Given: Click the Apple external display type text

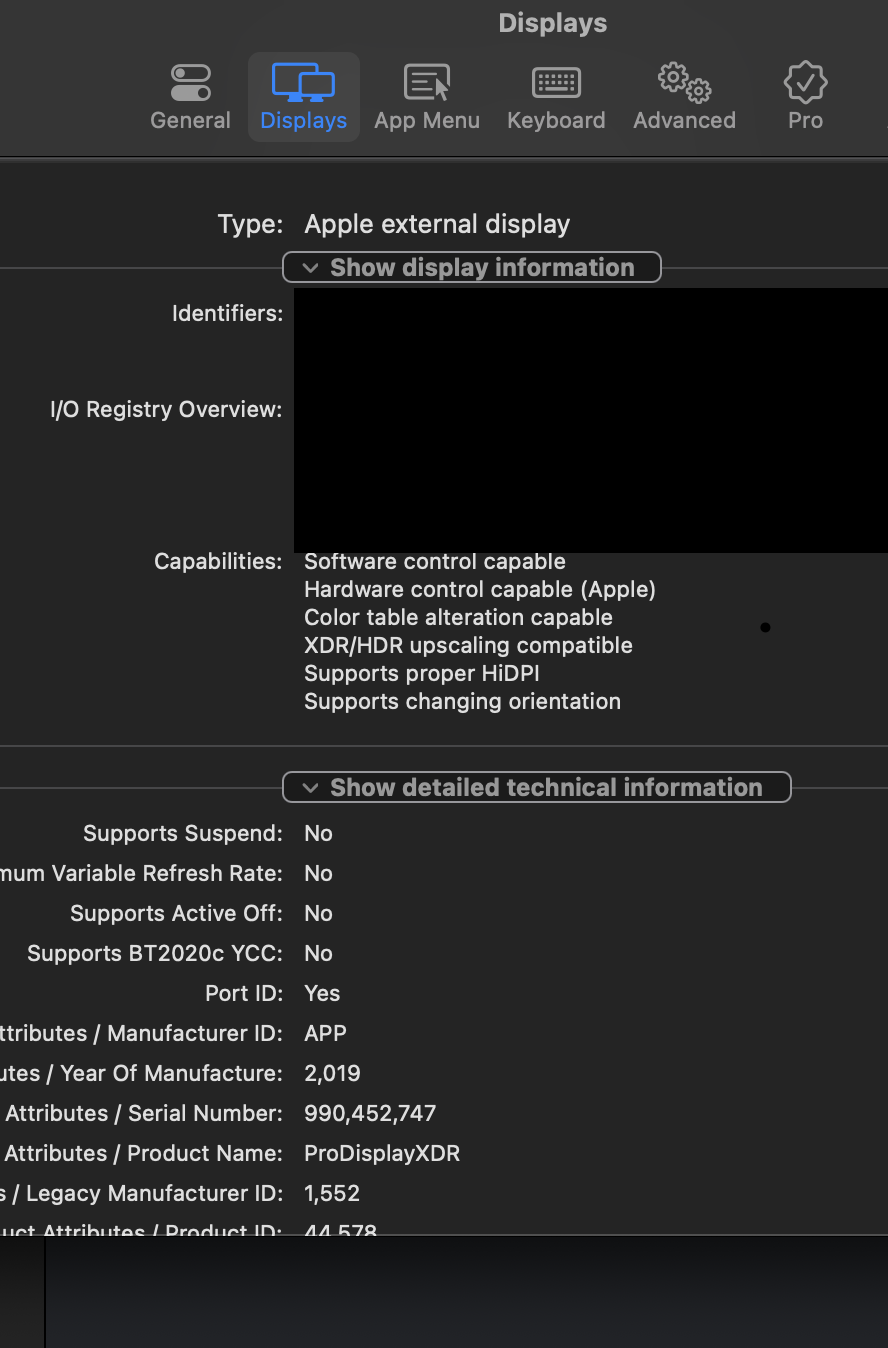Looking at the screenshot, I should [x=437, y=224].
